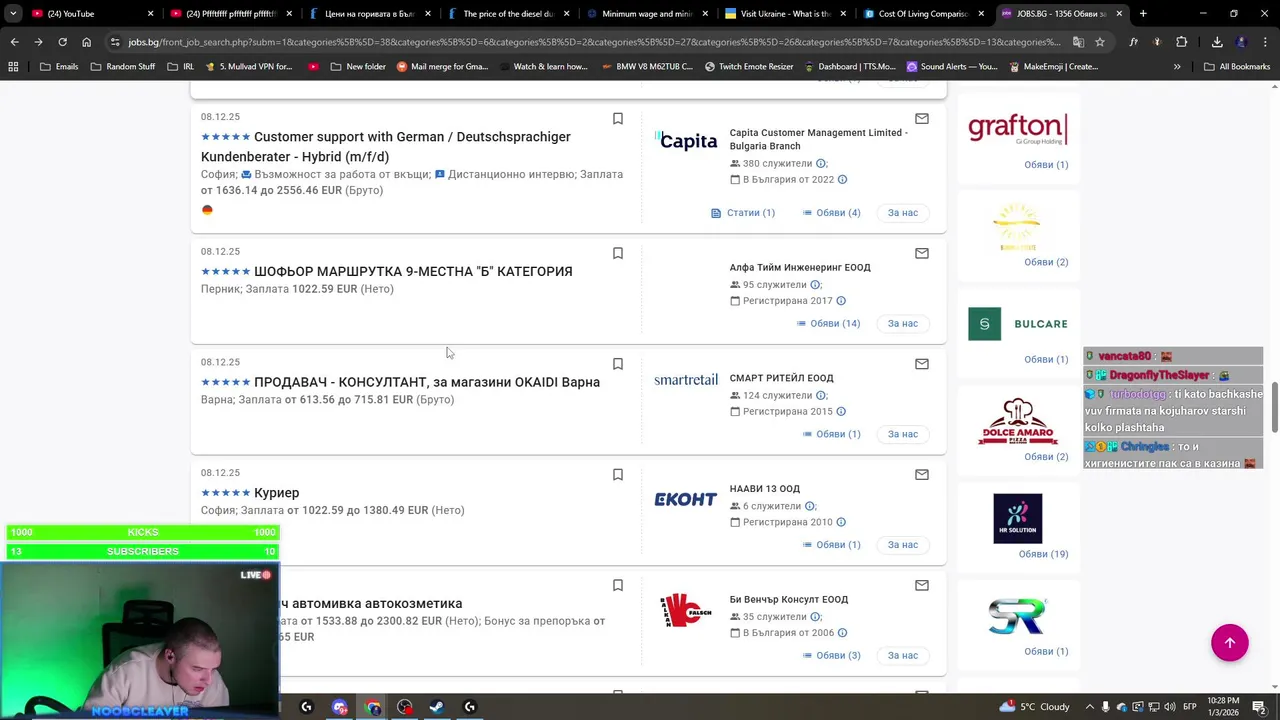Open Алфа Тайм Обяви (14) link

click(x=828, y=324)
